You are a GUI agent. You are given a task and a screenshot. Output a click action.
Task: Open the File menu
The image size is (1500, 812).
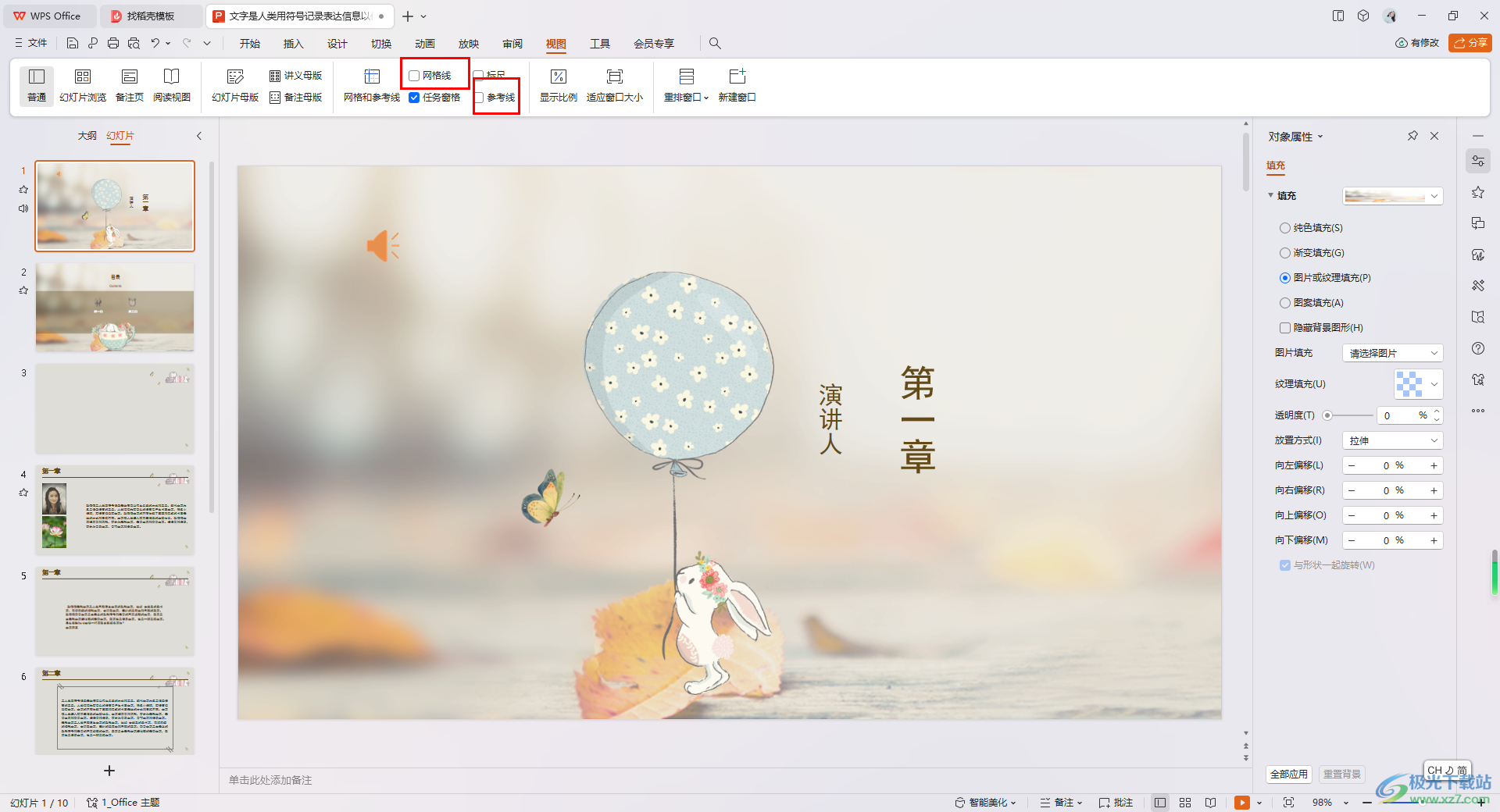[31, 43]
